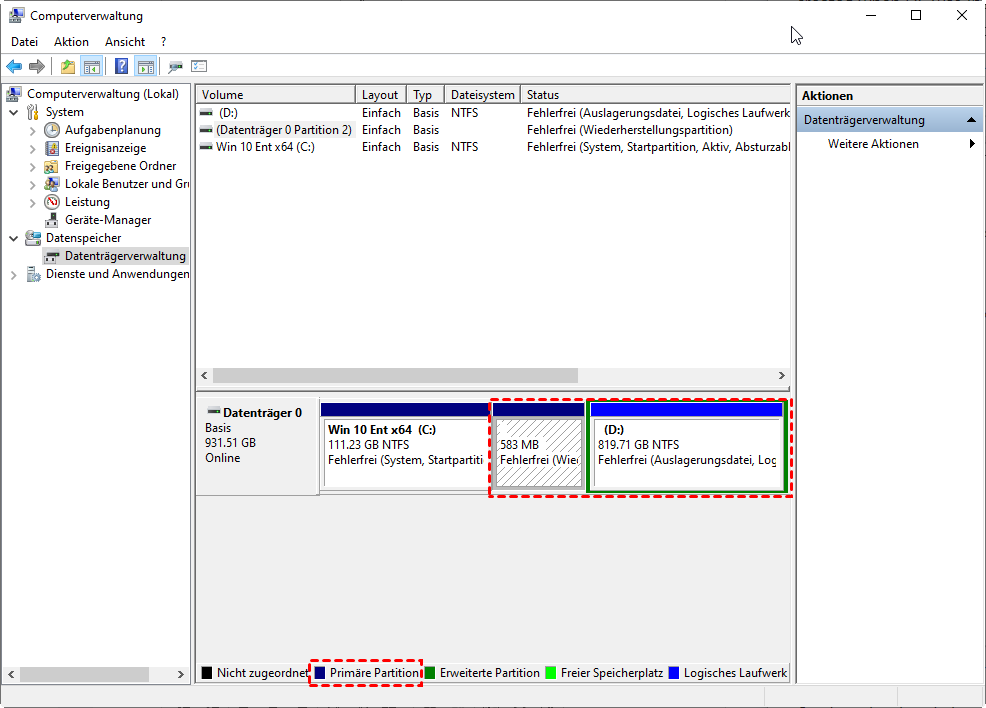Click the blue Back arrow toolbar icon
This screenshot has width=986, height=708.
point(14,67)
